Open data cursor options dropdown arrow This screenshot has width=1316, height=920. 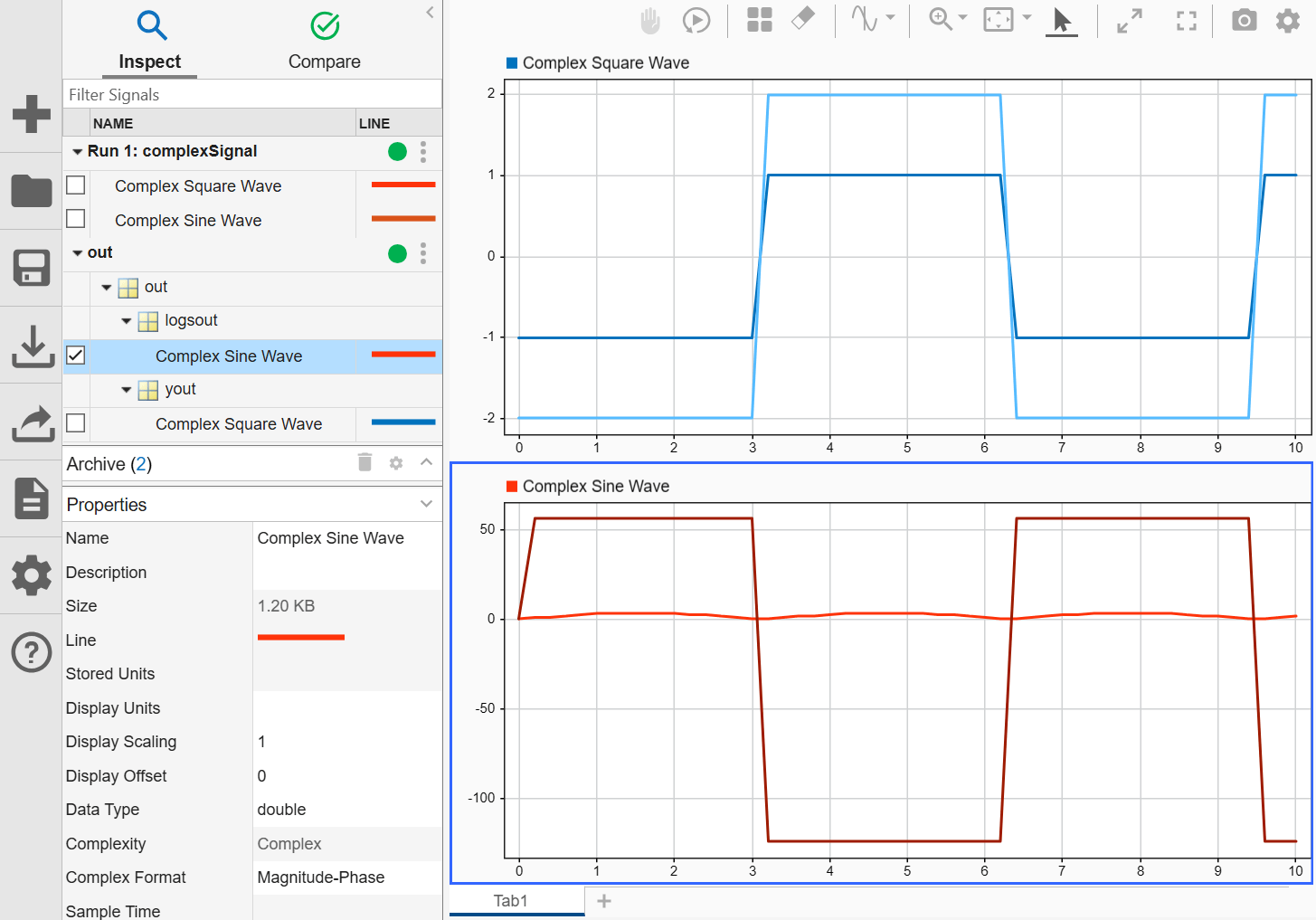[891, 17]
